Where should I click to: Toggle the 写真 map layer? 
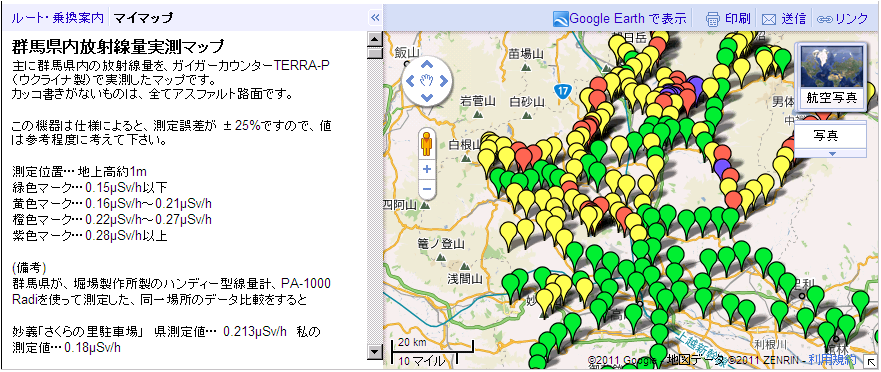[829, 135]
